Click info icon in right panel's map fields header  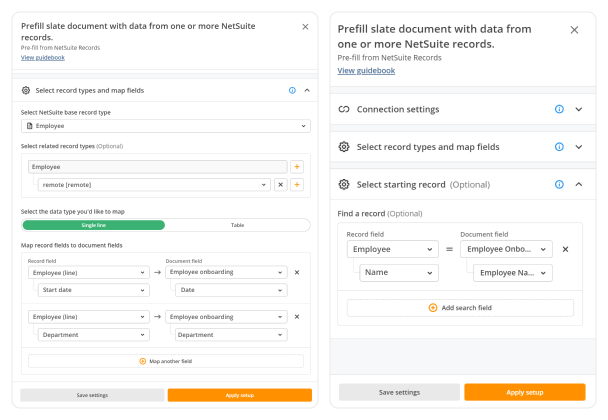point(559,147)
